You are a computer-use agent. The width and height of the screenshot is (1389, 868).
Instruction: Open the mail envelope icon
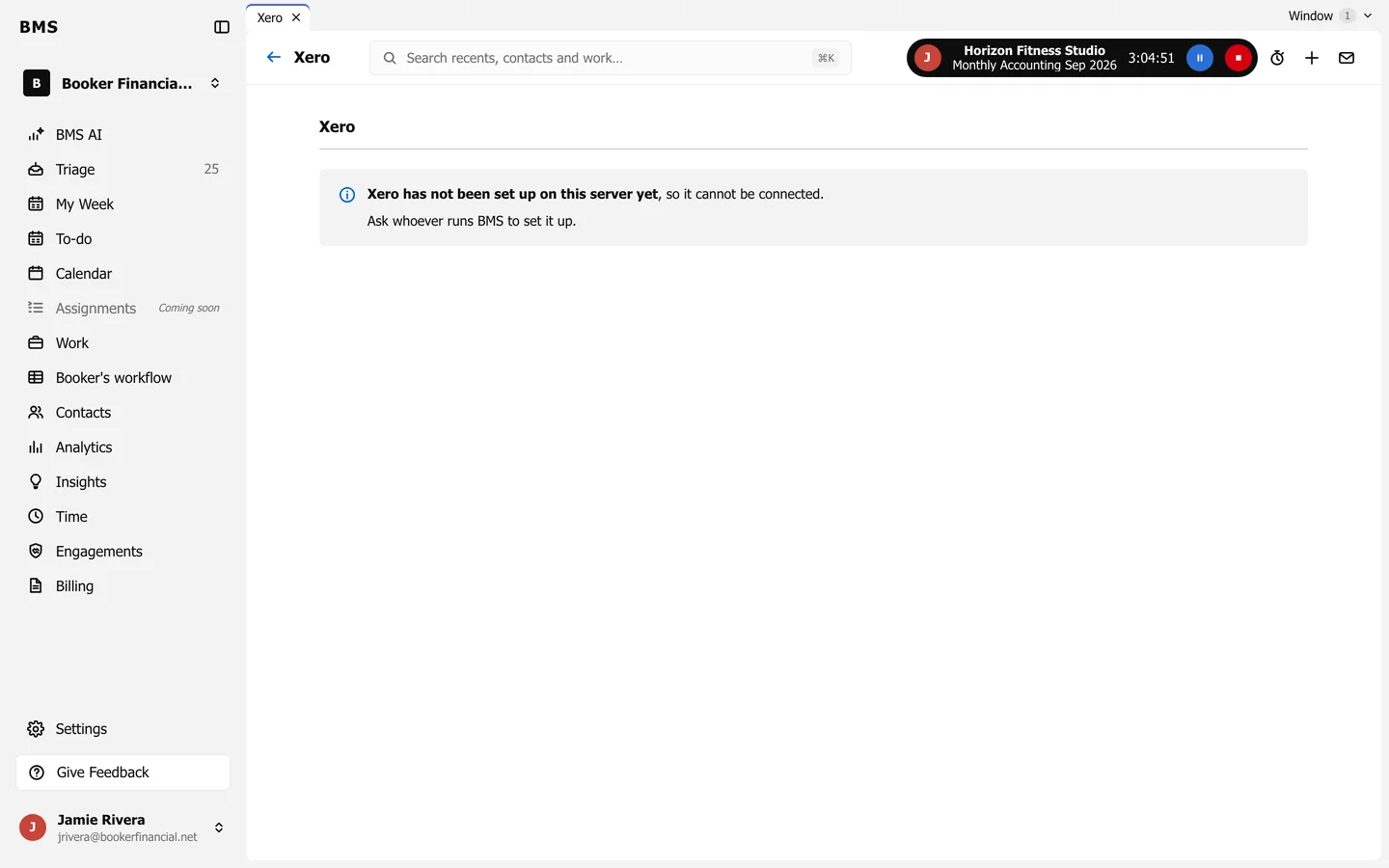click(1347, 58)
